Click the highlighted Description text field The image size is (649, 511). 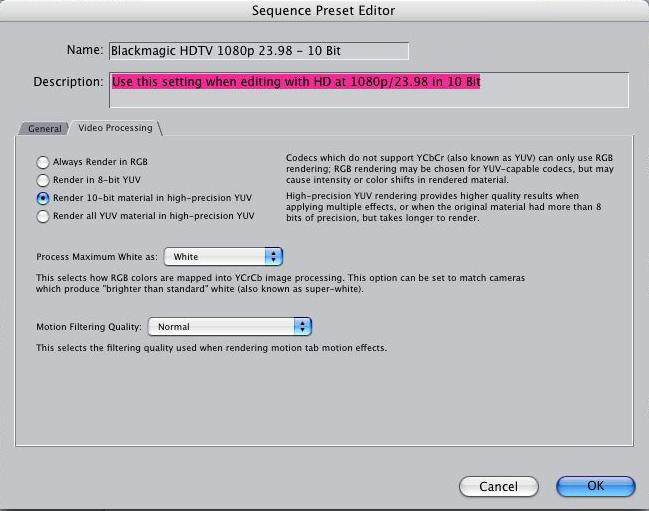click(369, 90)
